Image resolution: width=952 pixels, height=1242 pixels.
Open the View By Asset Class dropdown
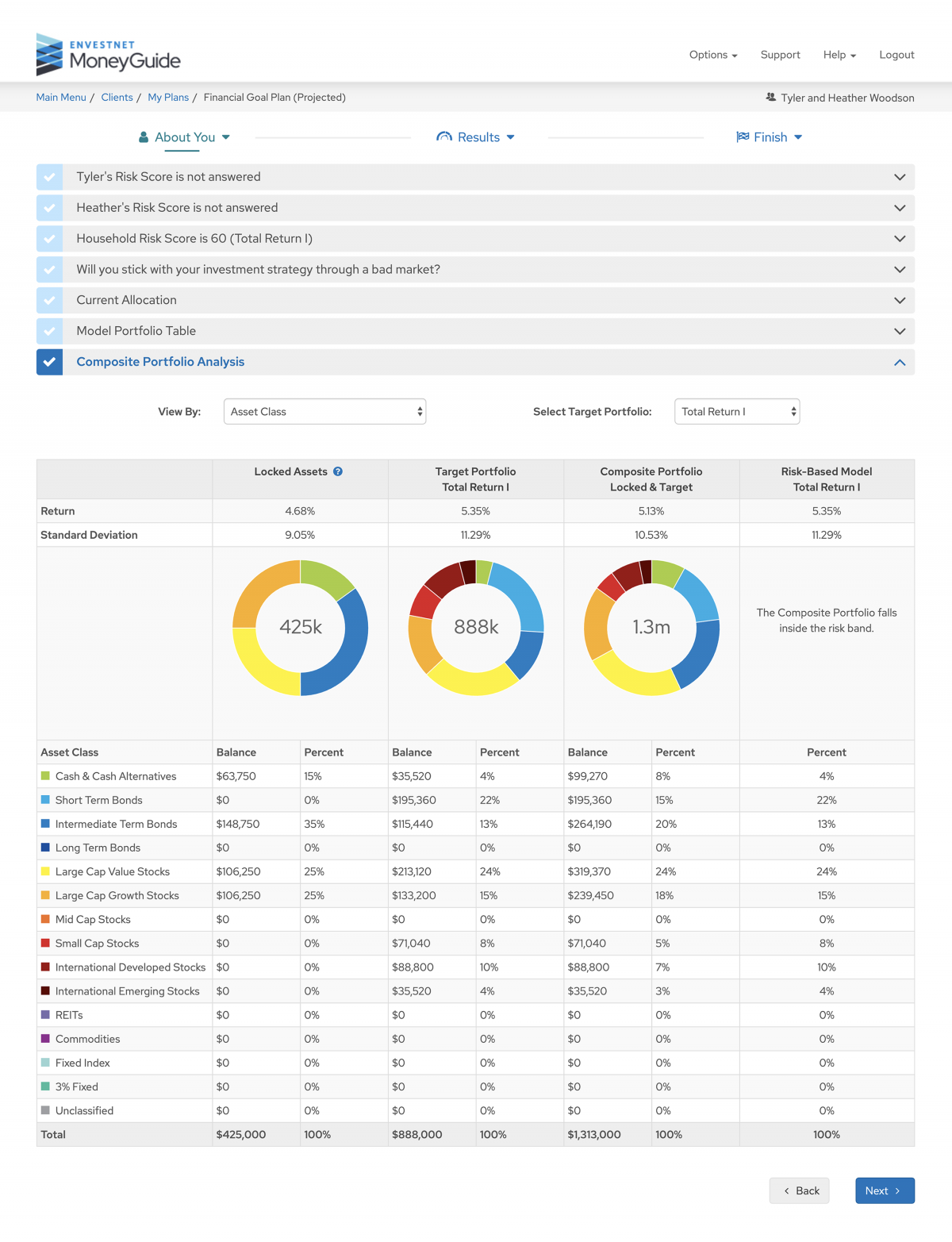pyautogui.click(x=324, y=412)
